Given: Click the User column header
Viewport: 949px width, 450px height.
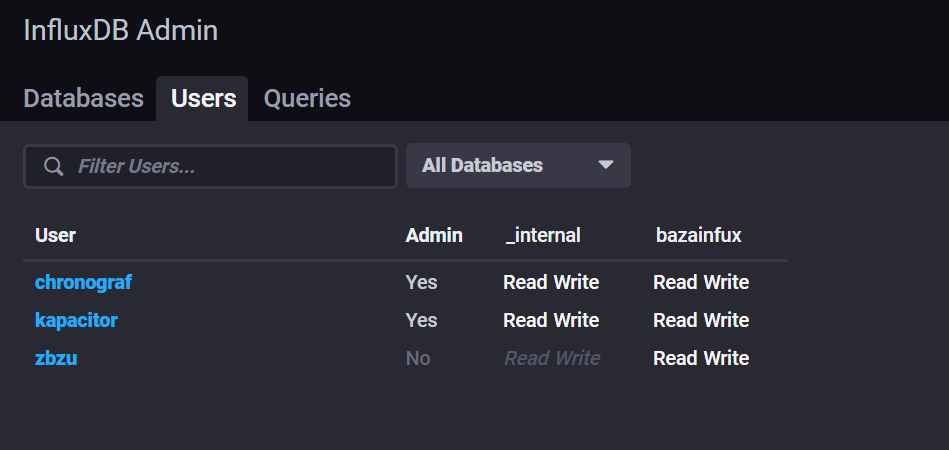Looking at the screenshot, I should [55, 235].
